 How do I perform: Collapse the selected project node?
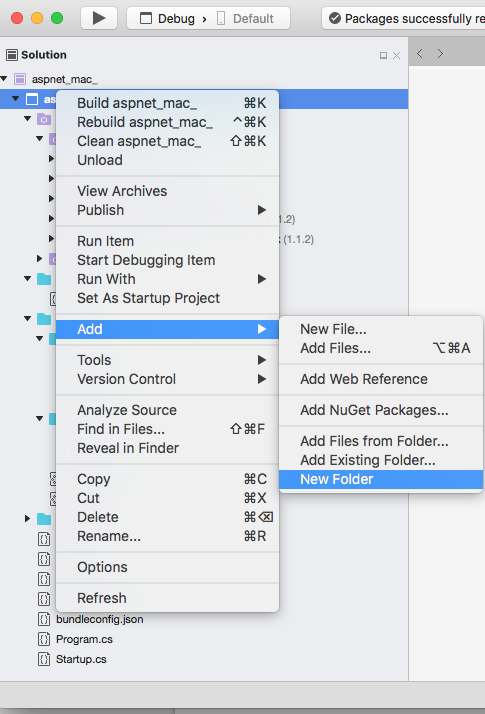[15, 98]
